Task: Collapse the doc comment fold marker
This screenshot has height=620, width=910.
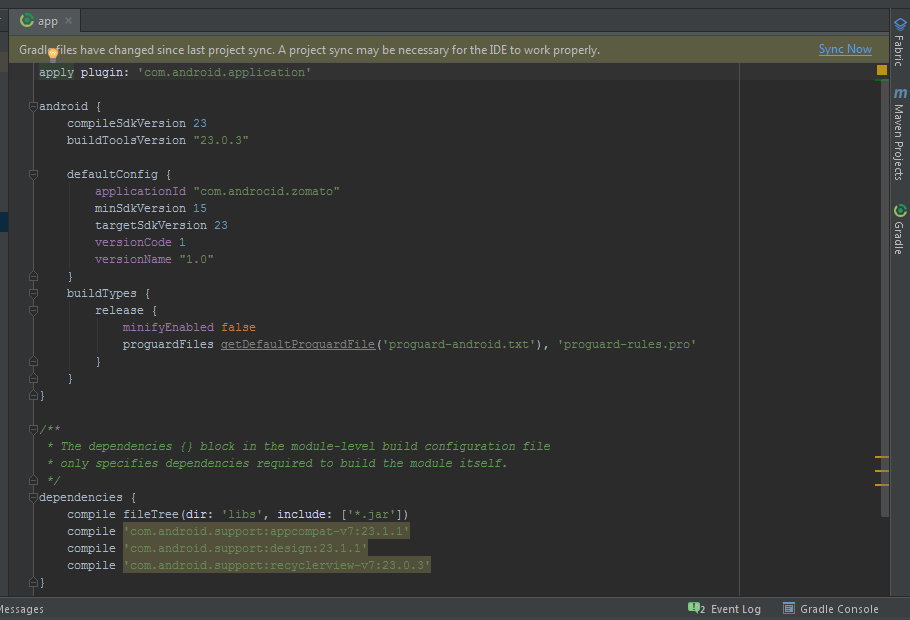Action: (x=33, y=429)
